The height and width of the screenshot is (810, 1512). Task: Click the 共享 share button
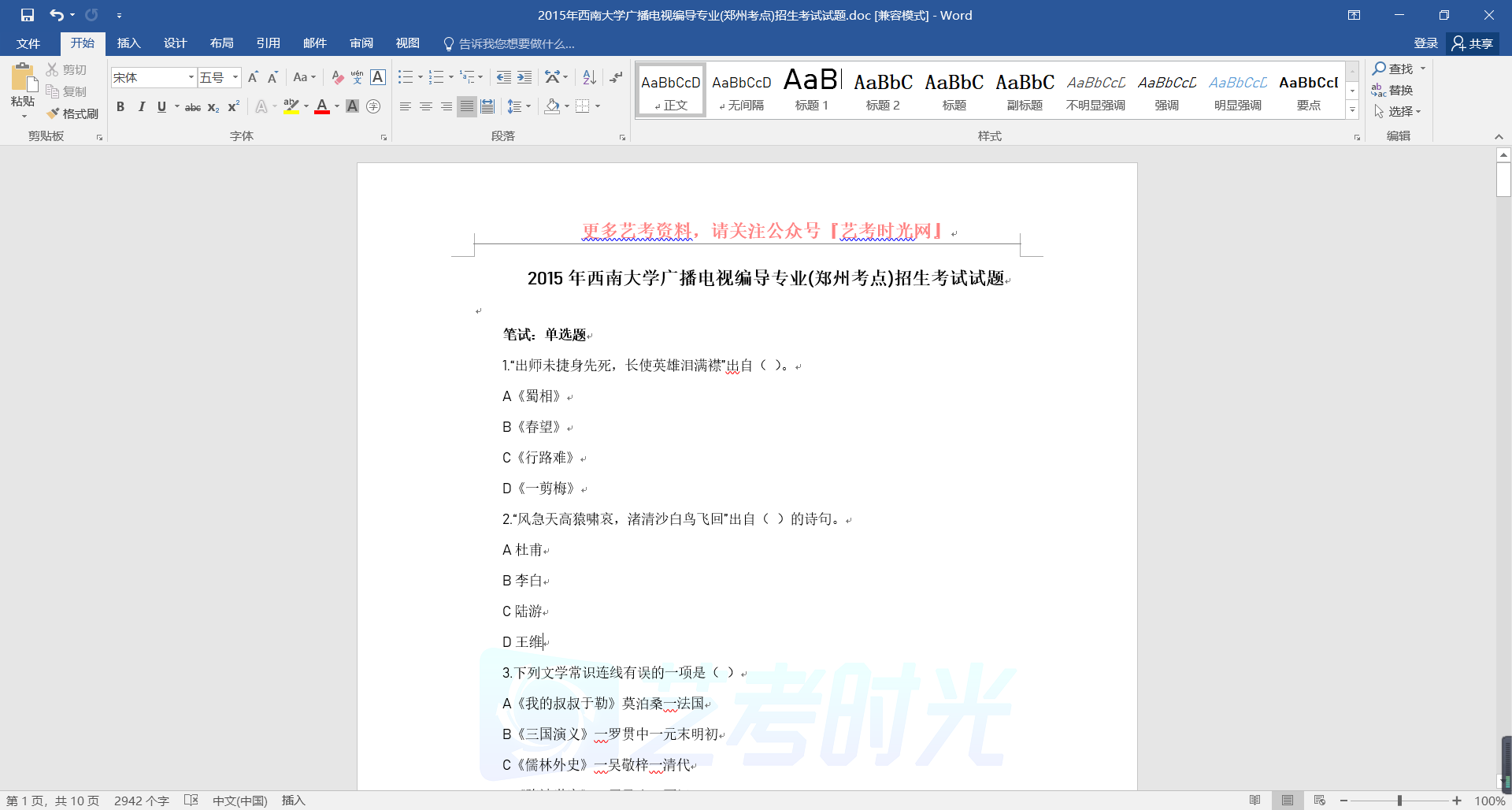coord(1473,43)
